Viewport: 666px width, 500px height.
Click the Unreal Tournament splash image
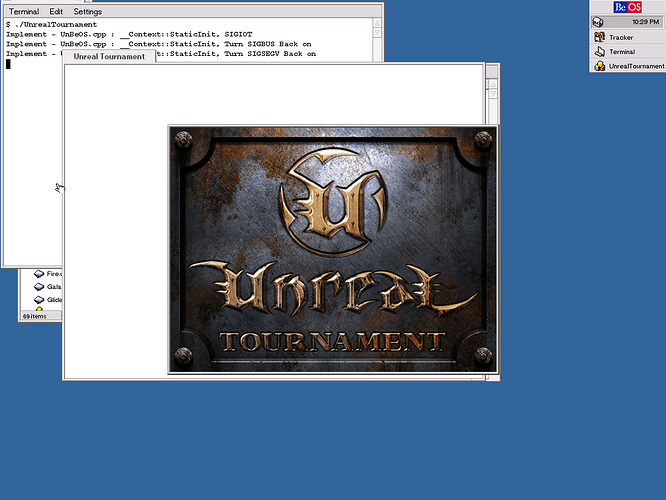pos(333,249)
